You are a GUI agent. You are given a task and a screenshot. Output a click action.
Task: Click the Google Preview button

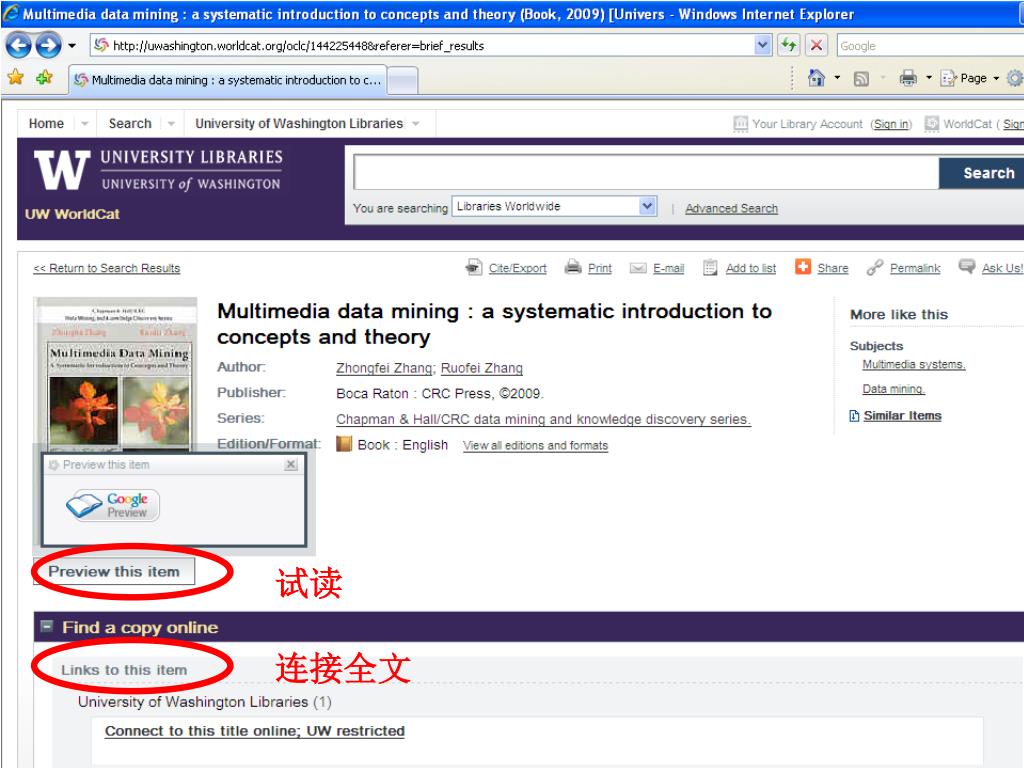(x=113, y=505)
